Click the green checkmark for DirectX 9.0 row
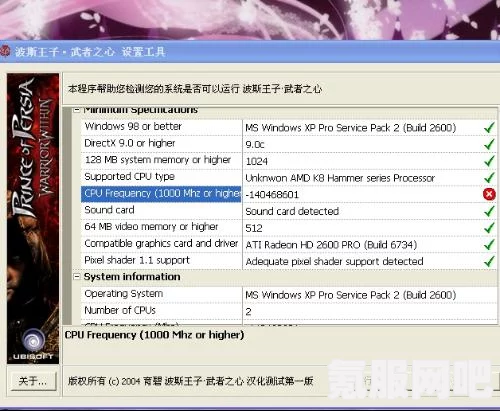 (489, 144)
